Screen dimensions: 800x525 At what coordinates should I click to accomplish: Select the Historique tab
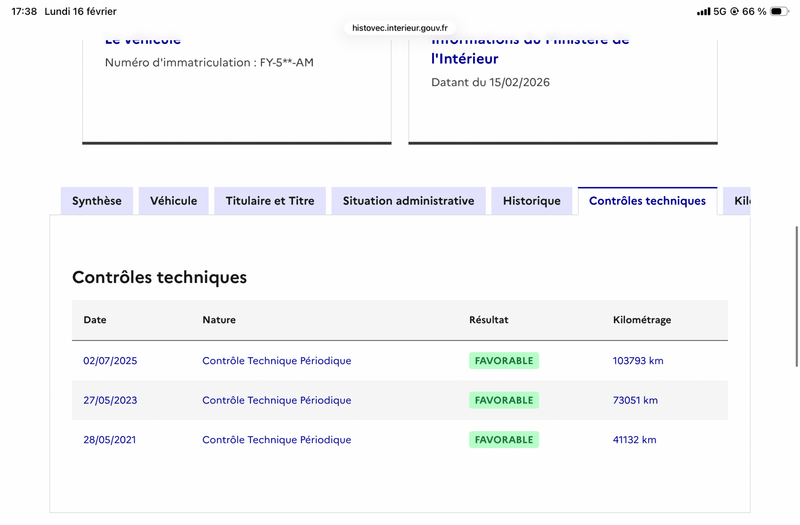click(x=532, y=201)
